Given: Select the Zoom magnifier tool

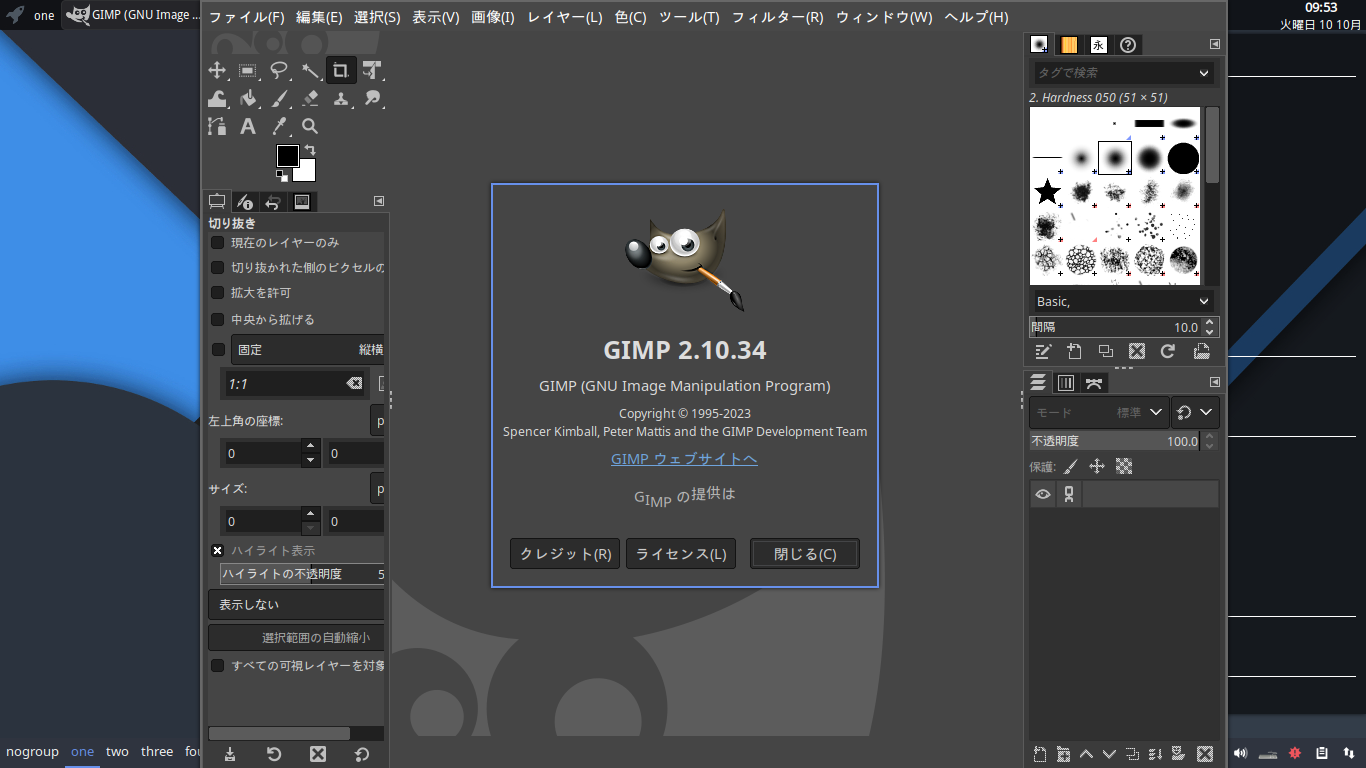Looking at the screenshot, I should pos(310,126).
